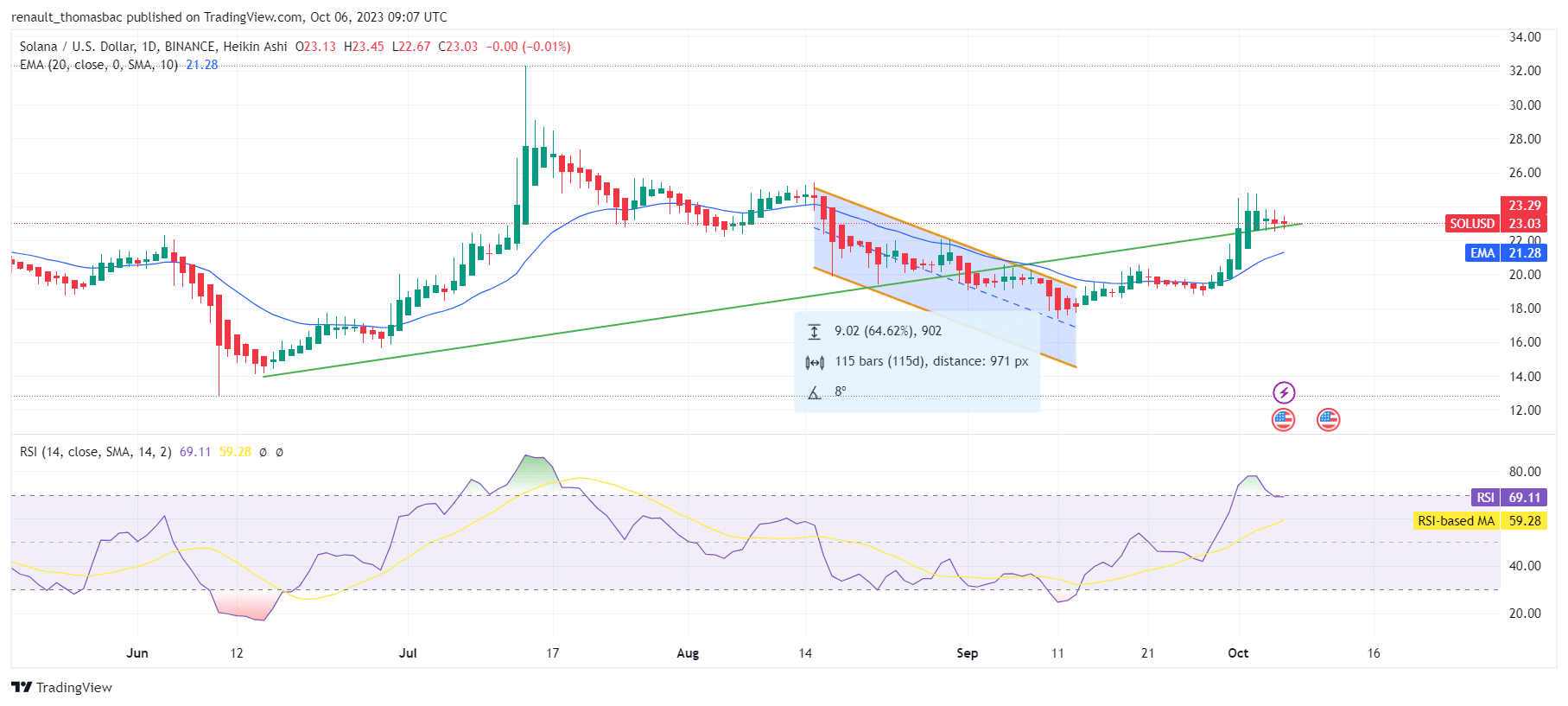This screenshot has width=1568, height=706.
Task: Click the vertical price range measurement icon
Action: [814, 332]
